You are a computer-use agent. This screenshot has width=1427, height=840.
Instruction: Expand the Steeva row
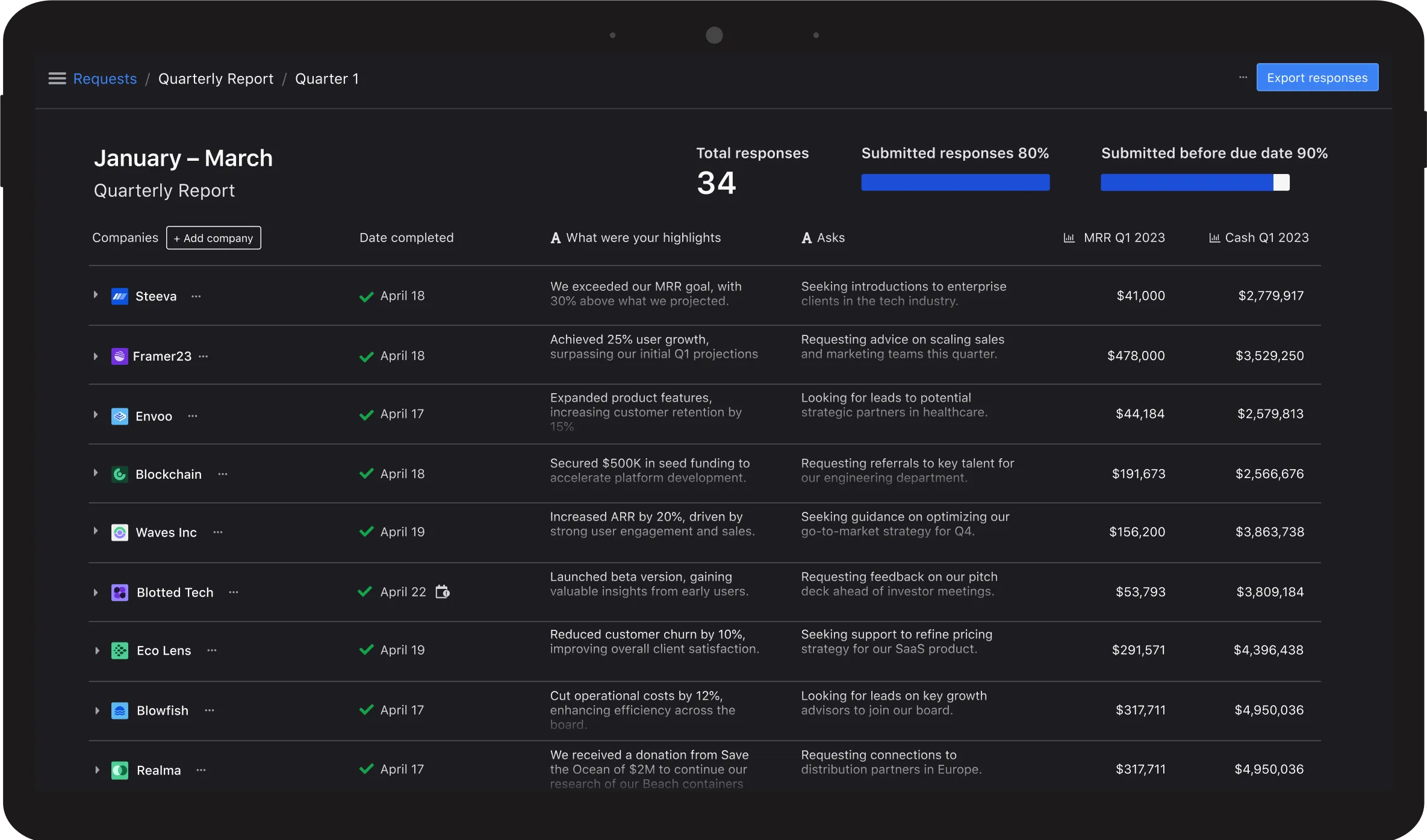pyautogui.click(x=96, y=295)
